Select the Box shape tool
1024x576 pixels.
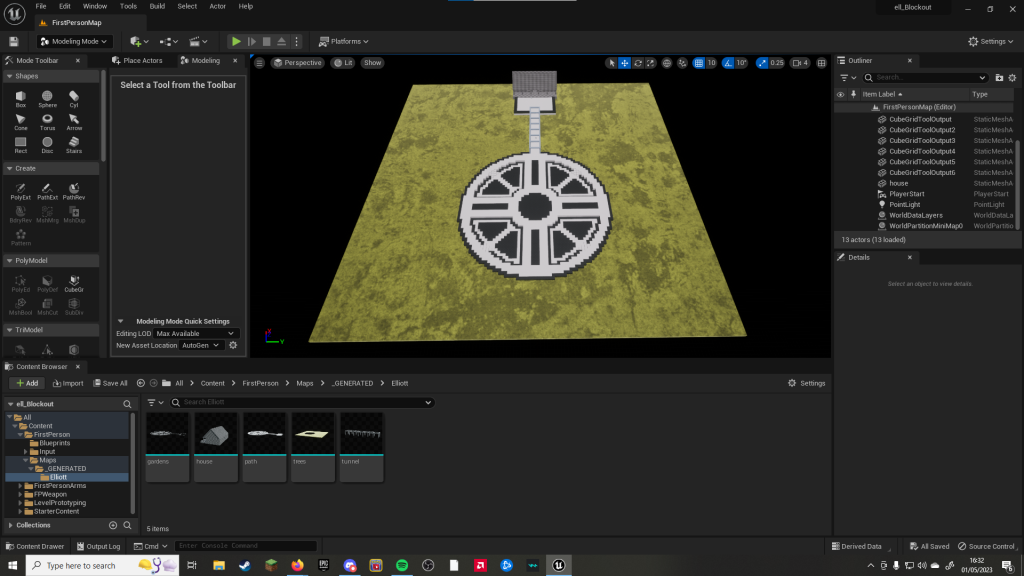point(21,96)
